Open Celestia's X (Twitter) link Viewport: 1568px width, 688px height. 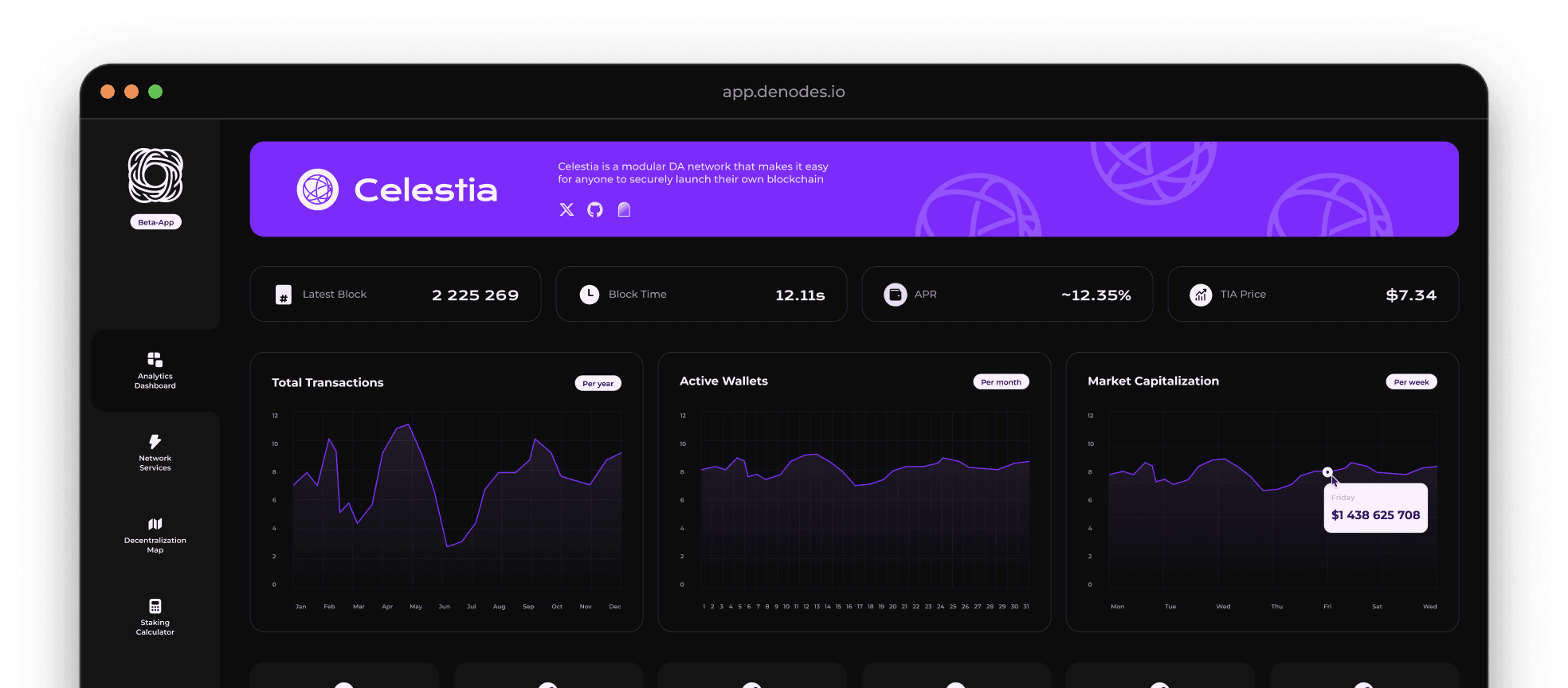(x=566, y=209)
